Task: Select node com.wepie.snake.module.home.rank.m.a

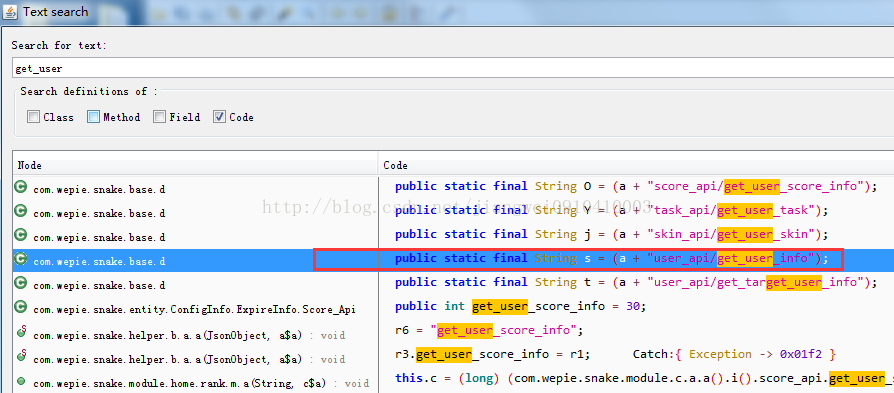Action: coord(201,383)
